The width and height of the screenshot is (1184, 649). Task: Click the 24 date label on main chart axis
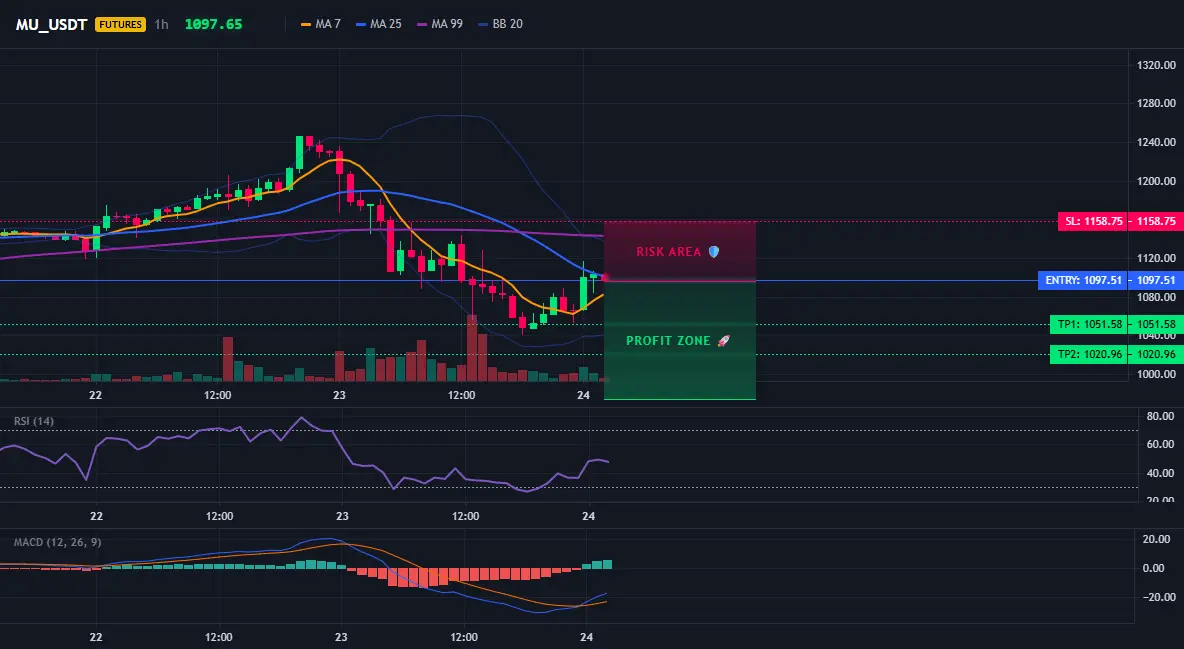point(583,395)
